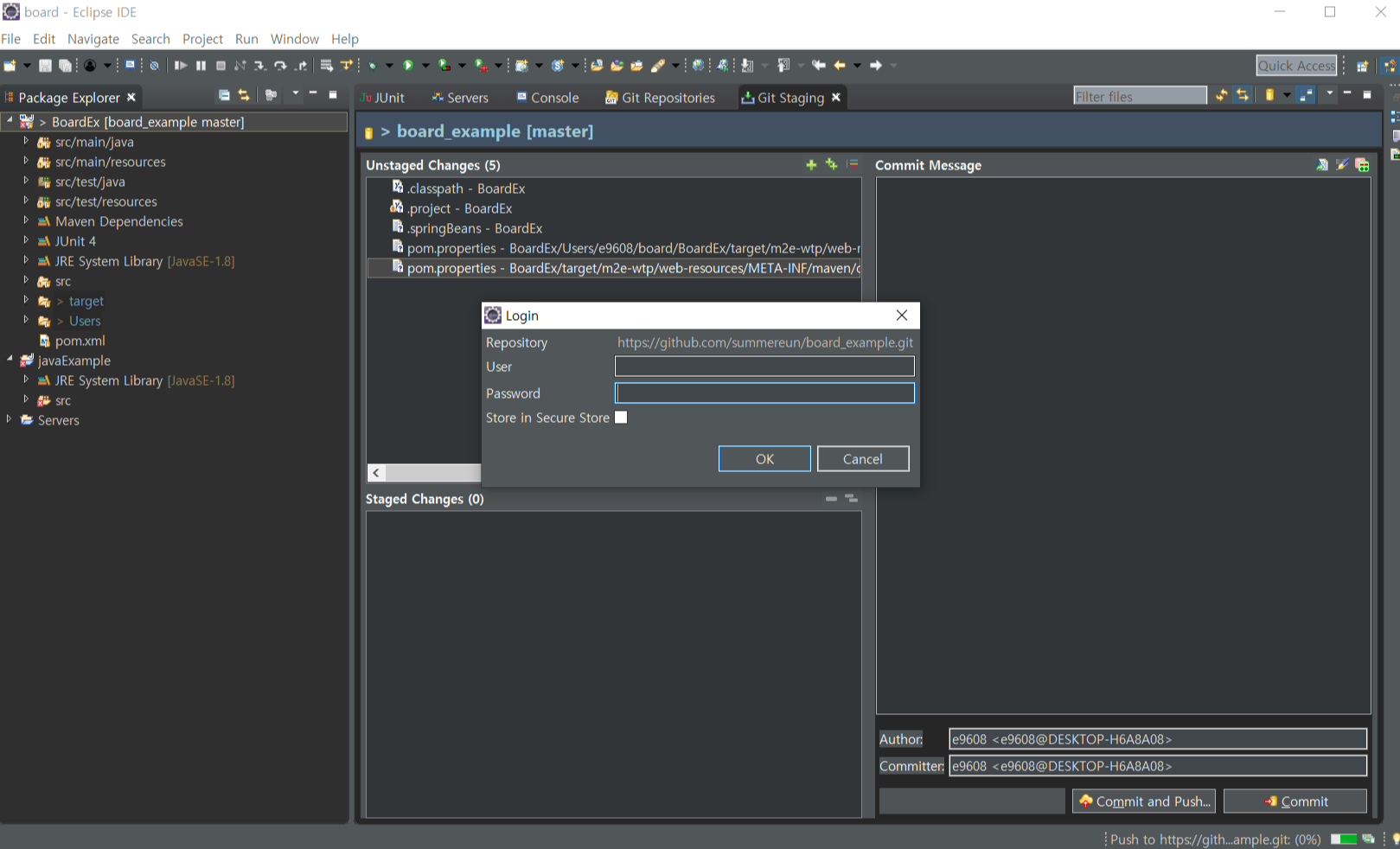Click the yellow Back navigation arrow
The height and width of the screenshot is (849, 1400).
839,66
